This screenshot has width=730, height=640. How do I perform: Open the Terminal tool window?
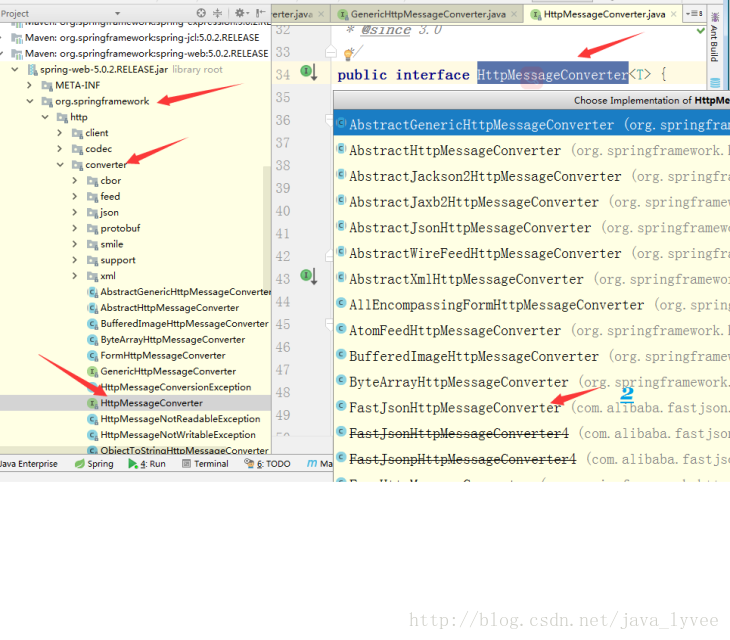pyautogui.click(x=205, y=464)
